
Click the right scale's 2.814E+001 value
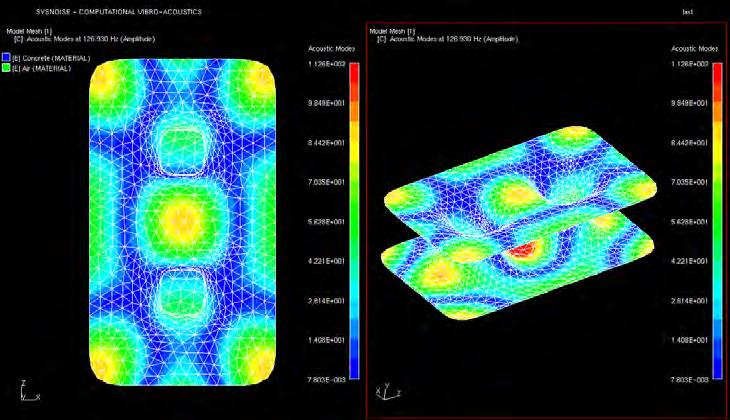(689, 301)
